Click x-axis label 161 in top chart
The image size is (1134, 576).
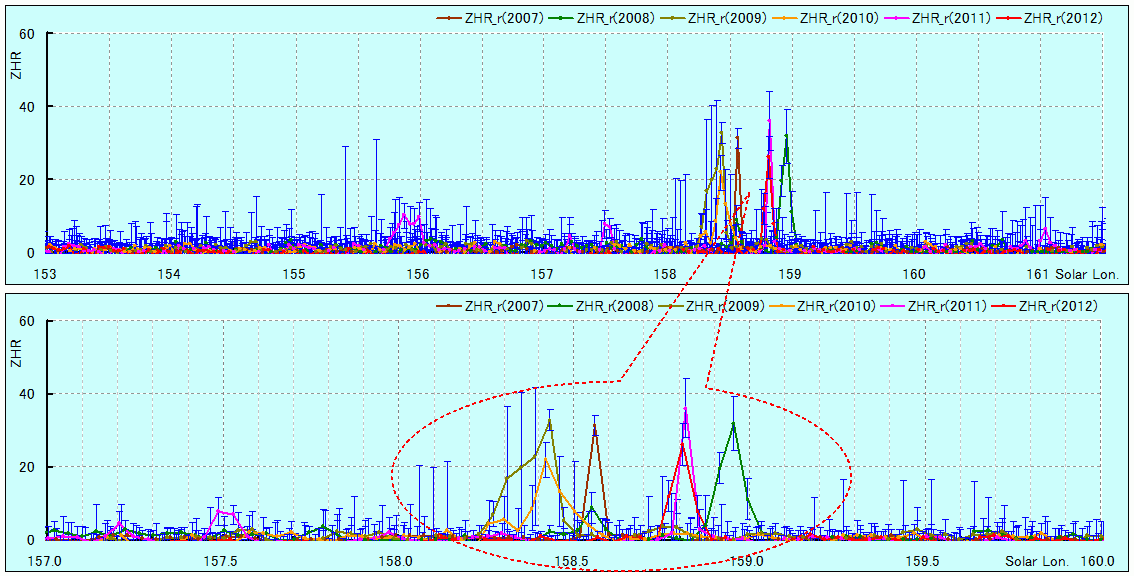[1038, 274]
